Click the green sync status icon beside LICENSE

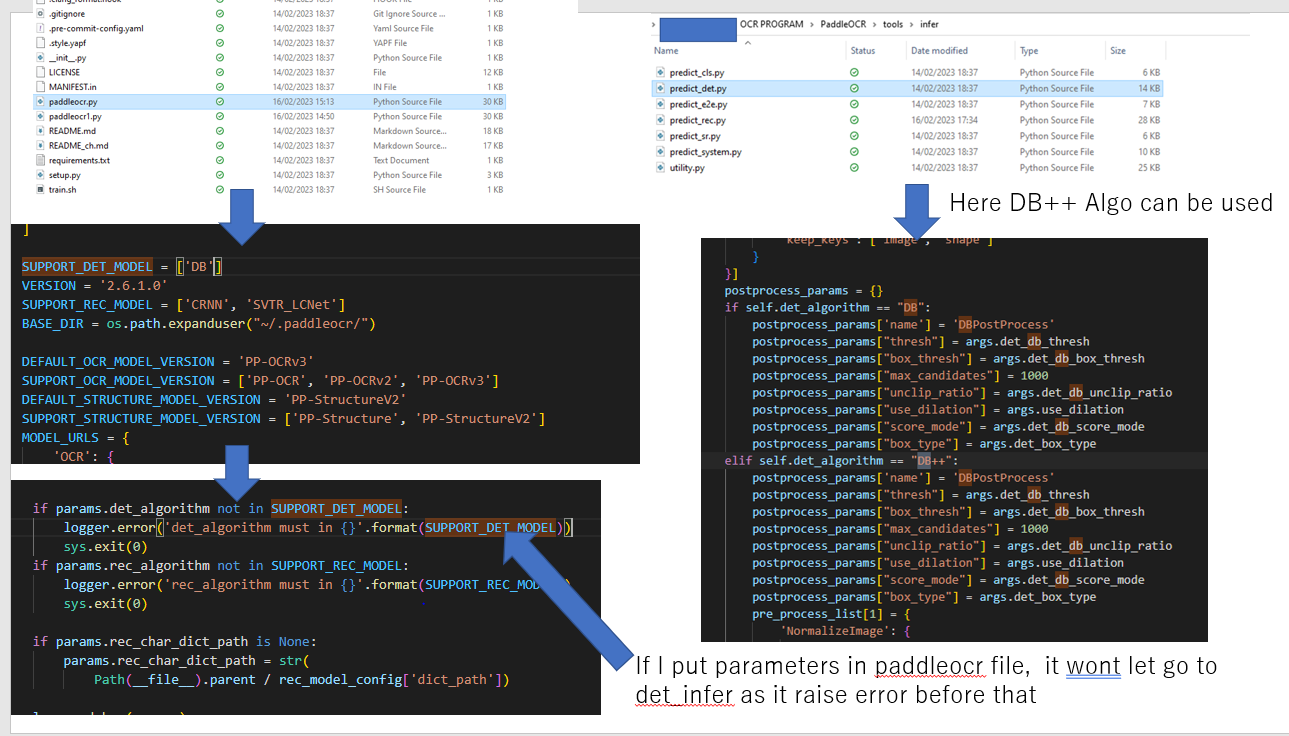pyautogui.click(x=219, y=72)
